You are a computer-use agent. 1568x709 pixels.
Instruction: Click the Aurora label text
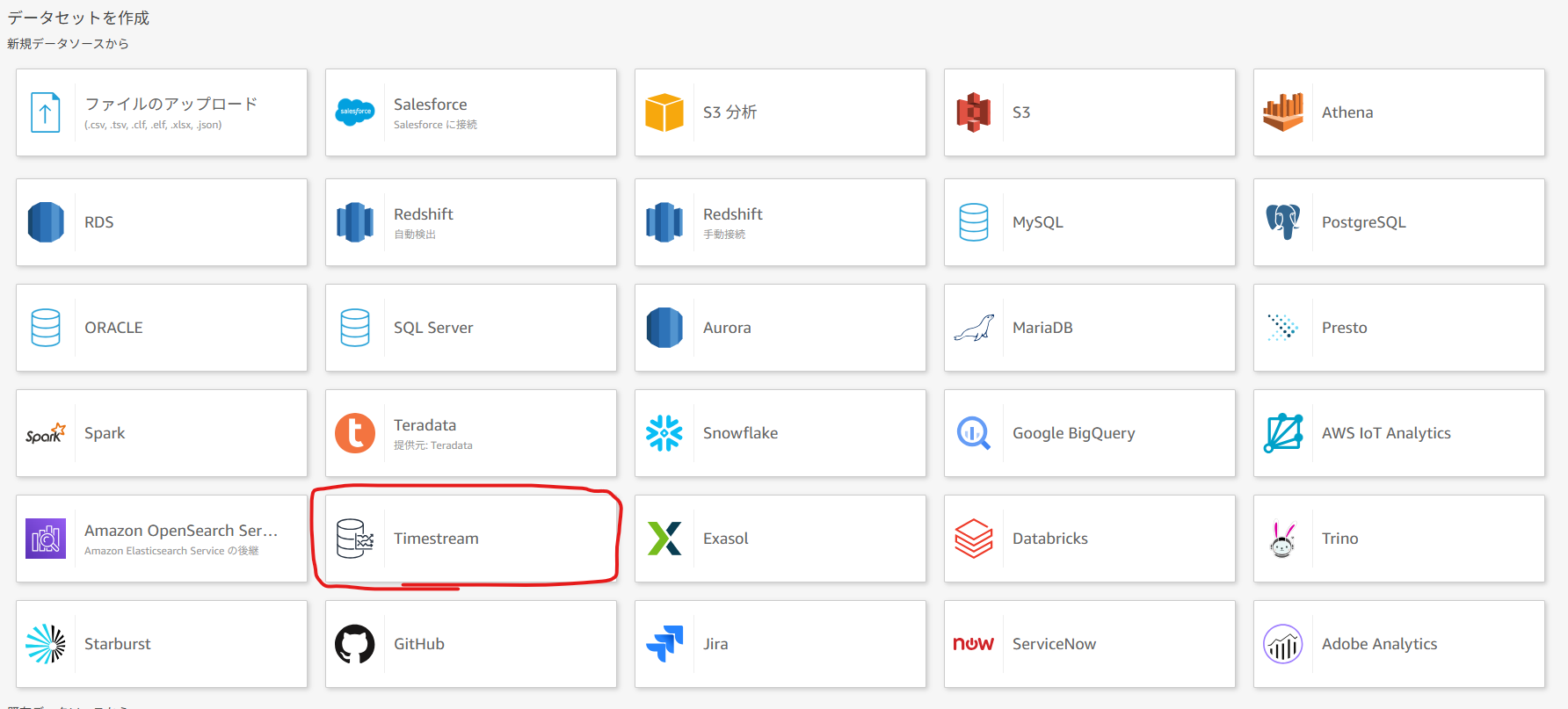[x=727, y=328]
